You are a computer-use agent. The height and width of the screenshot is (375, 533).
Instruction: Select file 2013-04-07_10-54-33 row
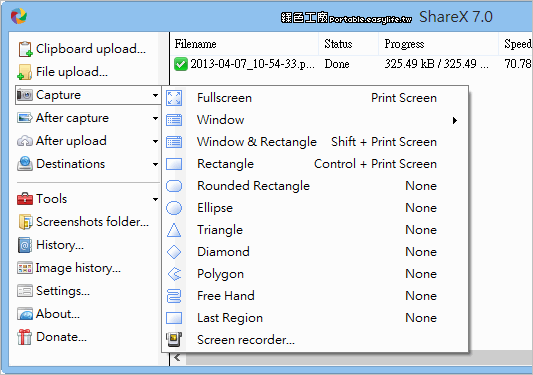[351, 64]
